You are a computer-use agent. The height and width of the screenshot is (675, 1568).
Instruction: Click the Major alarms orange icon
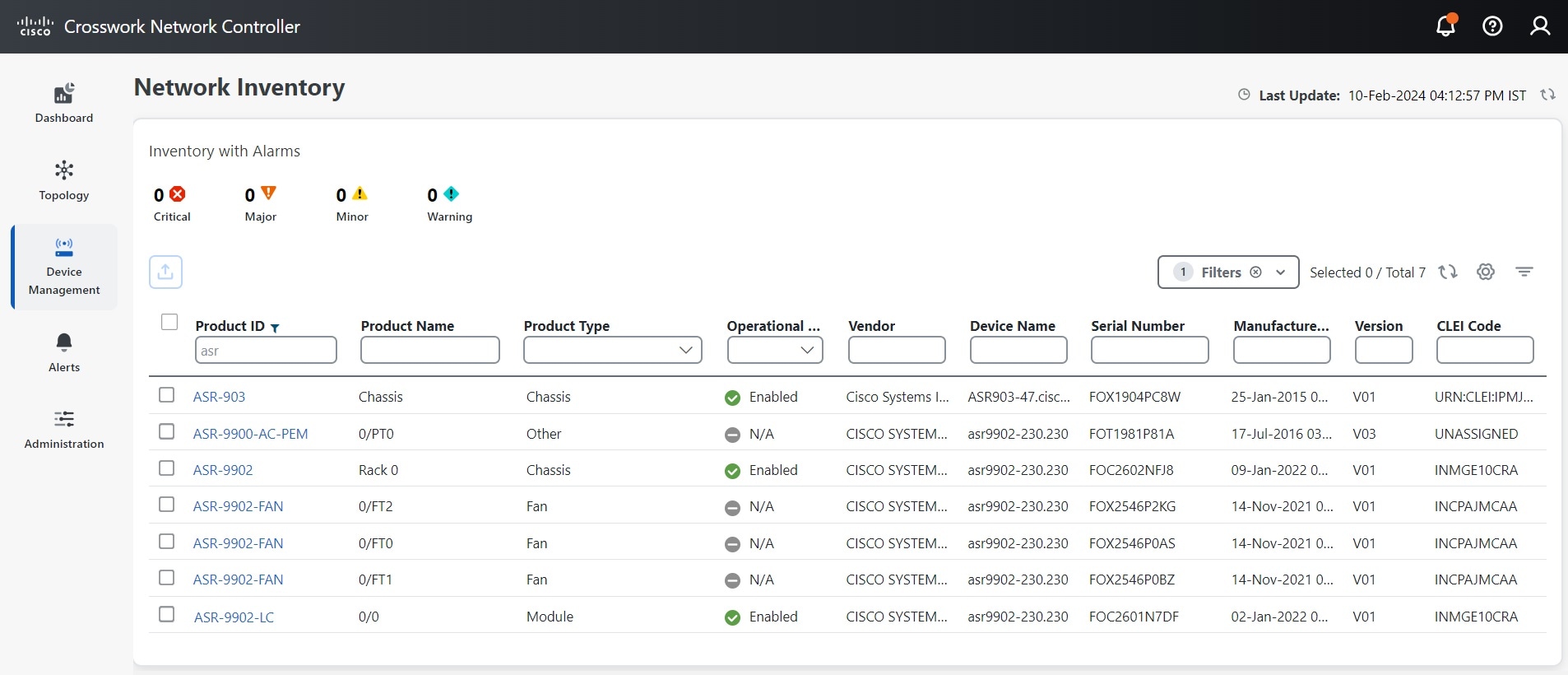click(x=268, y=193)
